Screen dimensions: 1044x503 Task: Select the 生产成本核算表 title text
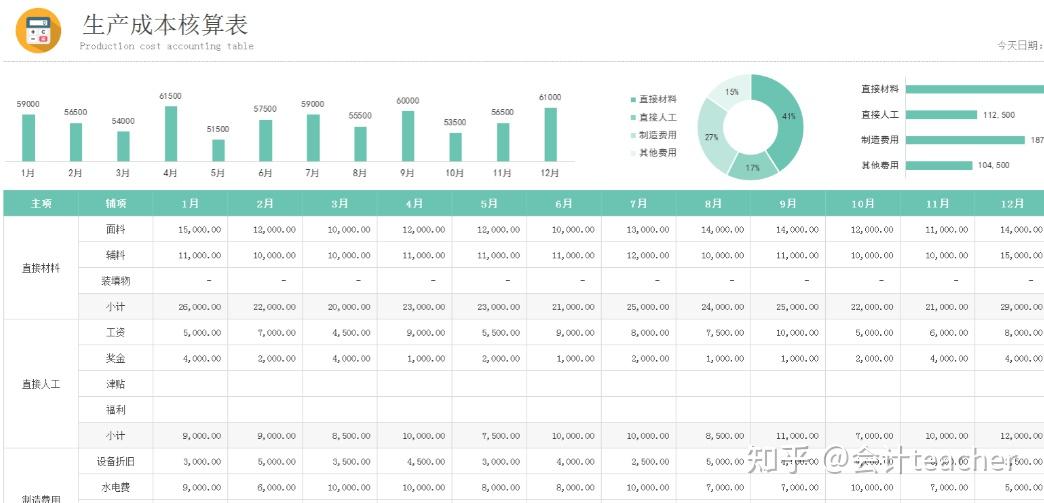[x=165, y=25]
